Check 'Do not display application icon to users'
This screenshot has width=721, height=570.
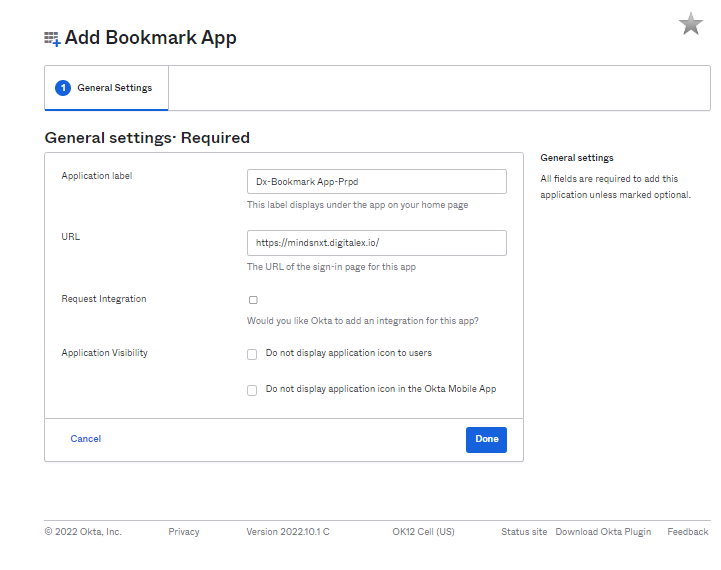tap(253, 354)
